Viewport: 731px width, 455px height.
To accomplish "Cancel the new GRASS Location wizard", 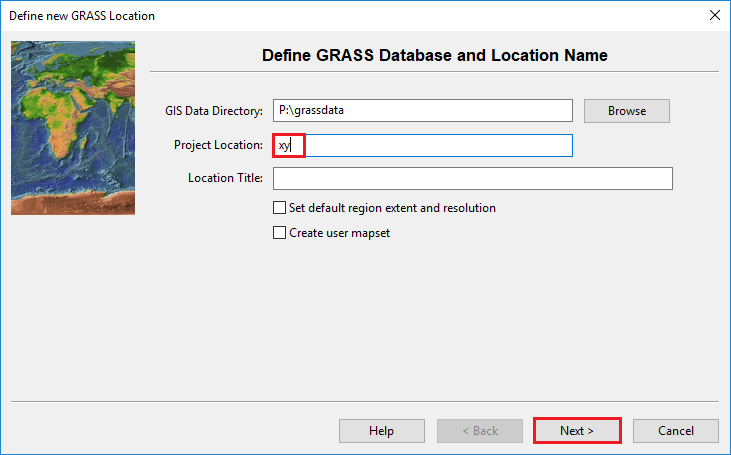I will click(675, 431).
